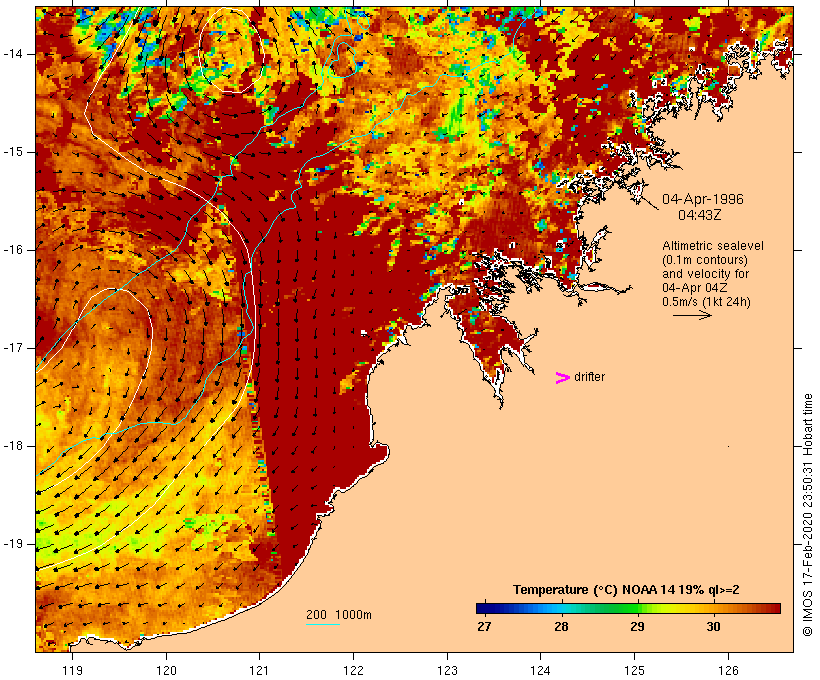This screenshot has width=820, height=680.
Task: Click the date text '04-Apr-1996'
Action: (x=703, y=199)
